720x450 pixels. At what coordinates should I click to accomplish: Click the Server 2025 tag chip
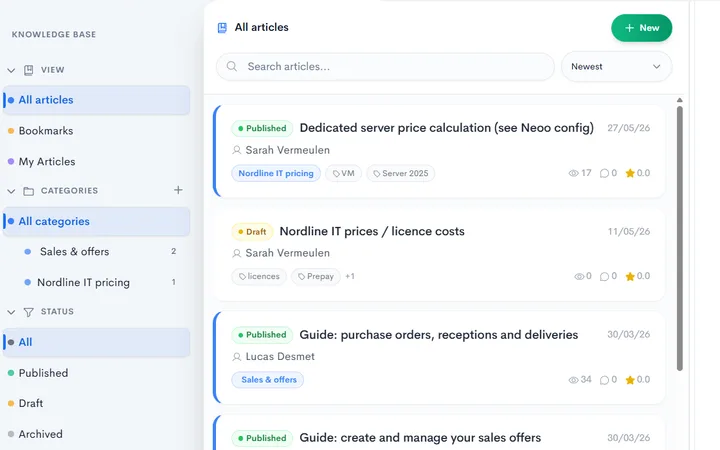tap(401, 174)
